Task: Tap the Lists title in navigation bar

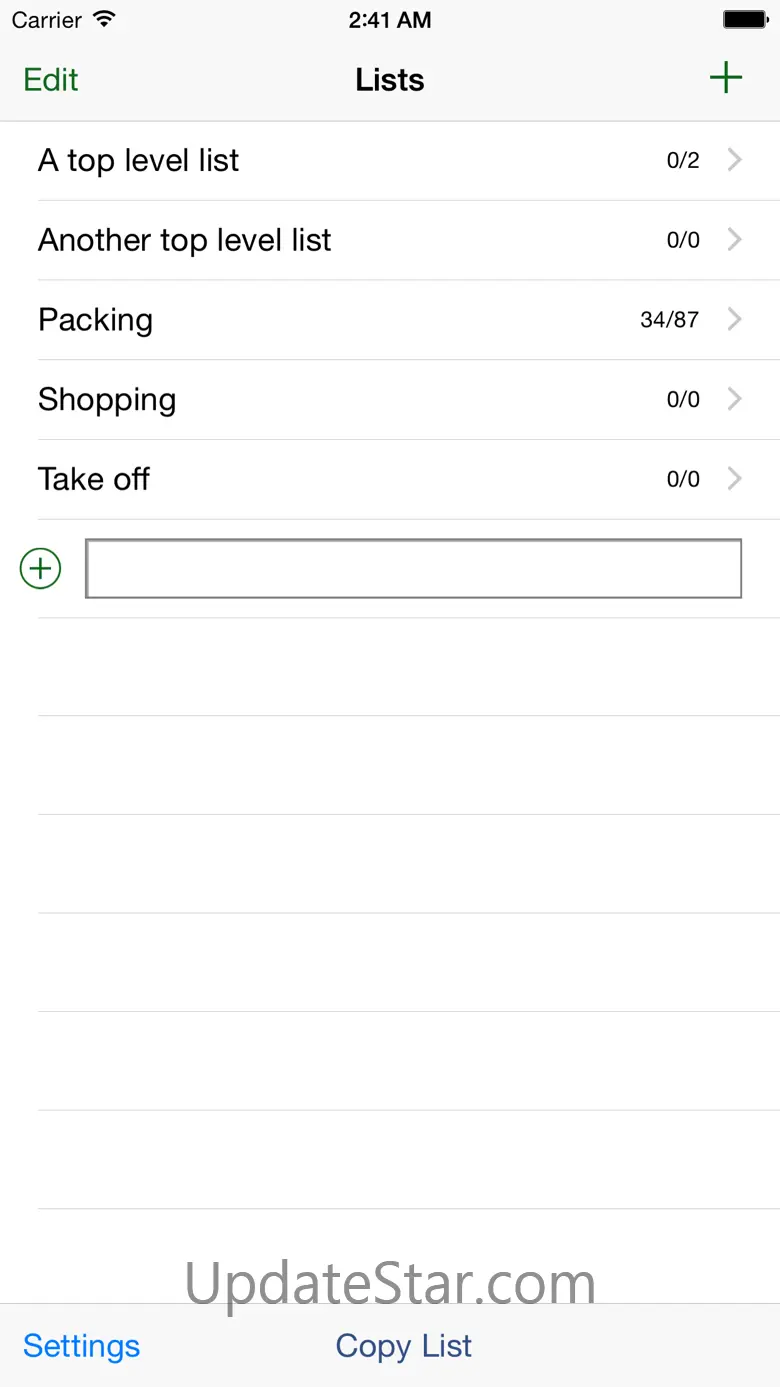Action: click(389, 80)
